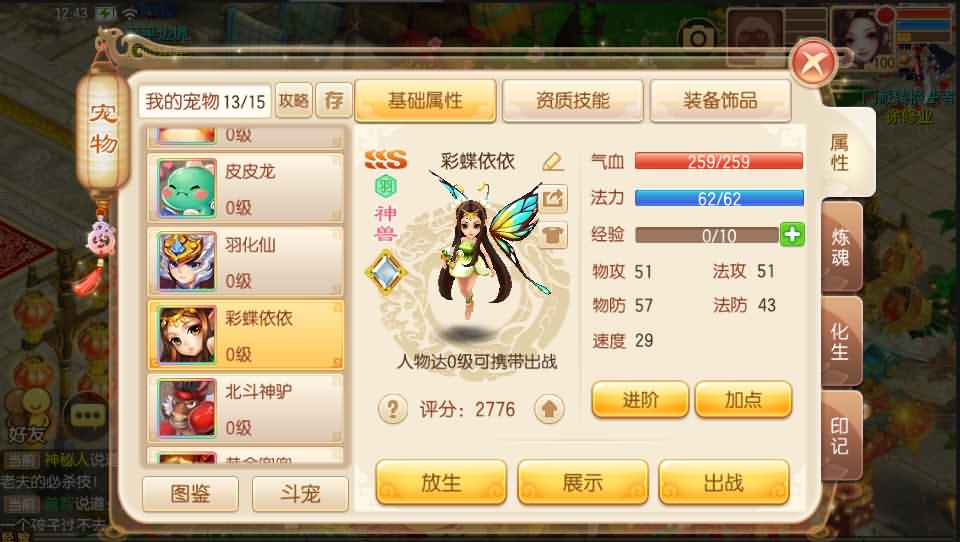The image size is (960, 542).
Task: Tap the share arrow icon near pet
Action: point(553,198)
